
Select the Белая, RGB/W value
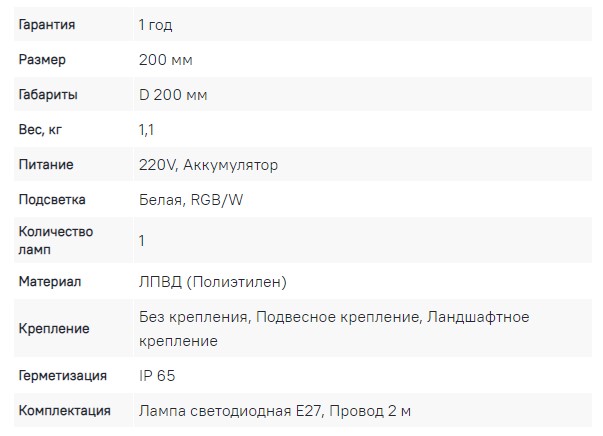pyautogui.click(x=191, y=200)
